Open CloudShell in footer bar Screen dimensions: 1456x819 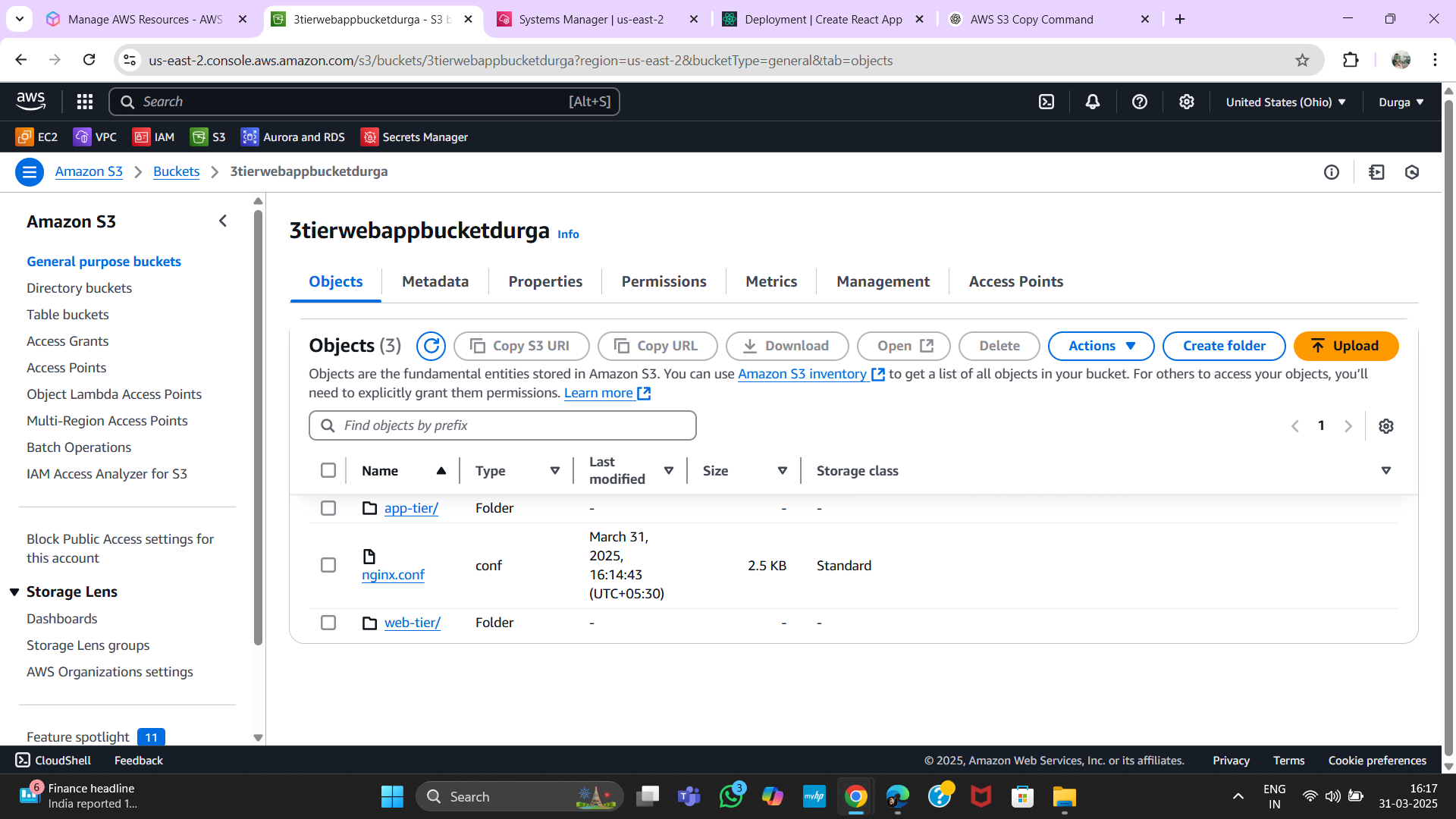53,761
